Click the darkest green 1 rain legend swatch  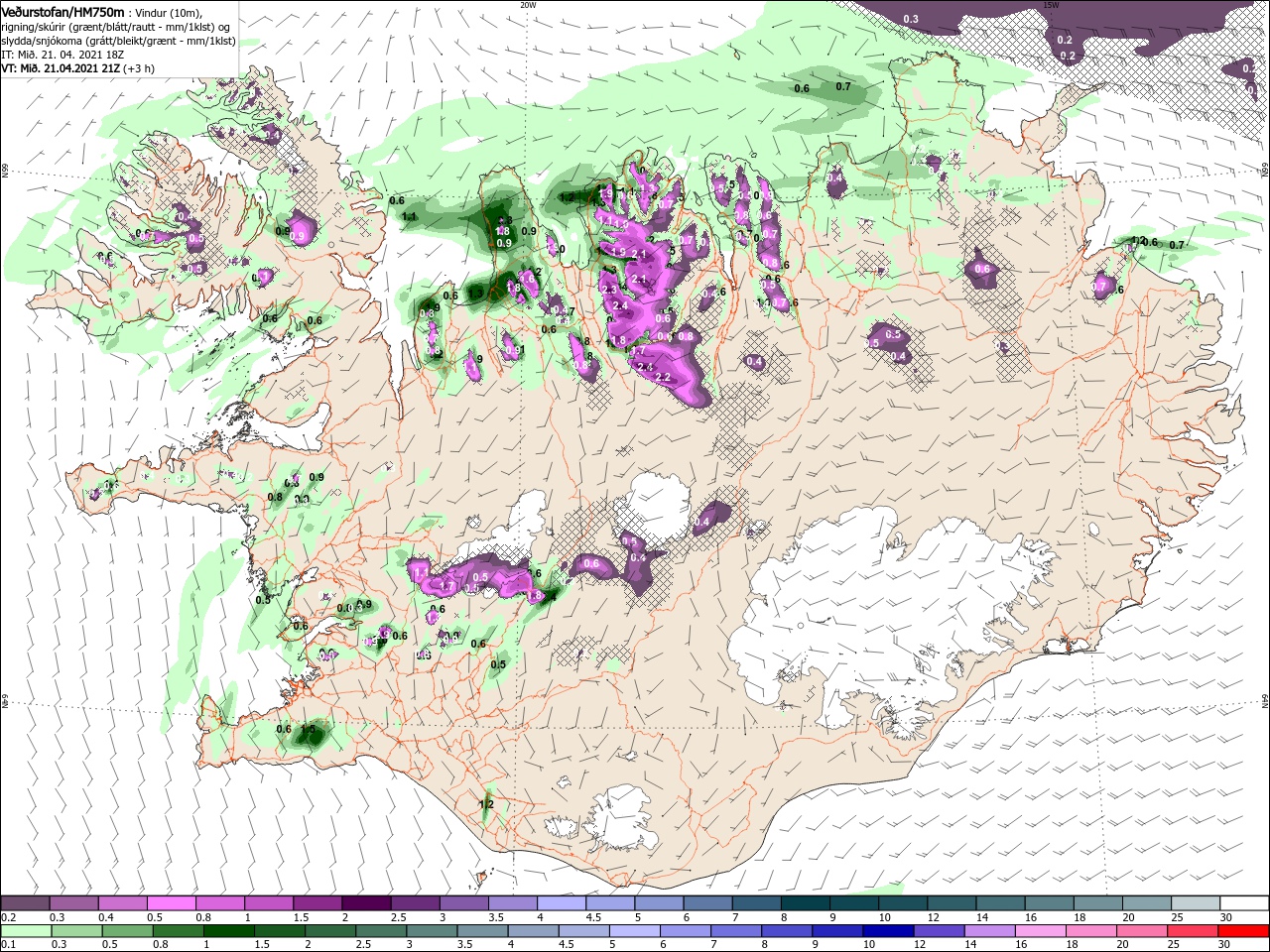[x=229, y=931]
